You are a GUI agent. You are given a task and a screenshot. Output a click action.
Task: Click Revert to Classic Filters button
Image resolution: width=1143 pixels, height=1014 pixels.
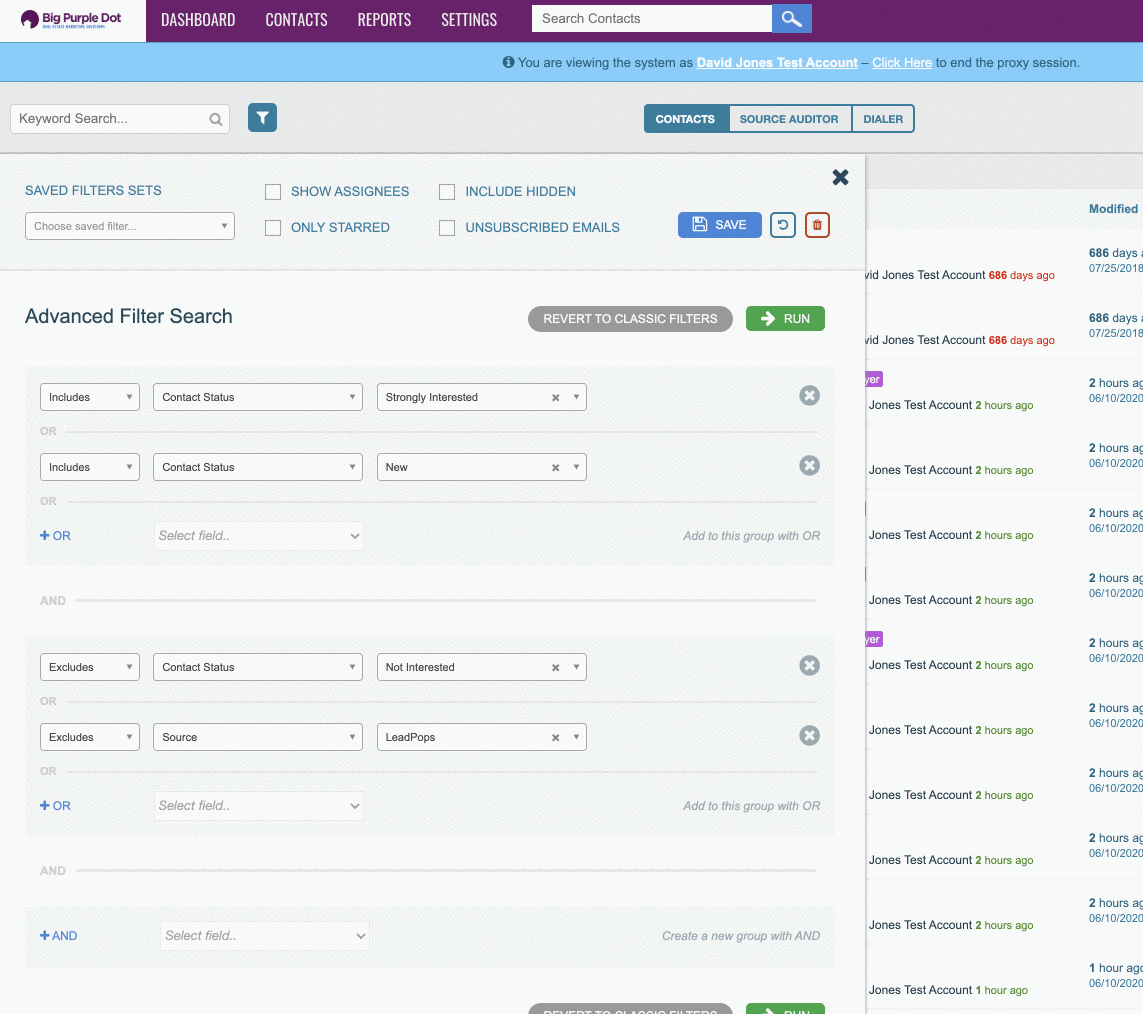[630, 319]
